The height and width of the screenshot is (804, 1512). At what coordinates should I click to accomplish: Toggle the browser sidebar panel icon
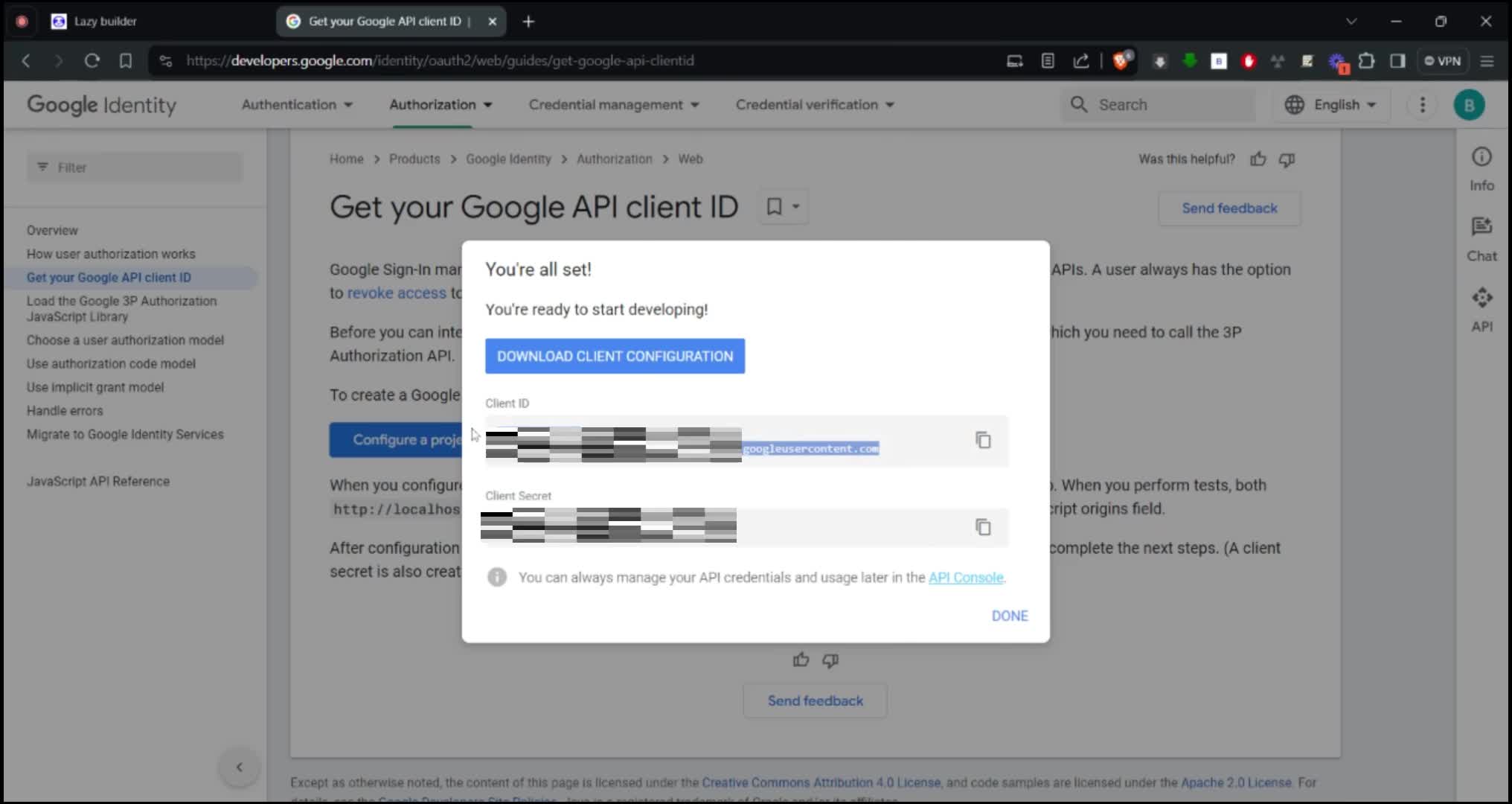(x=1397, y=61)
